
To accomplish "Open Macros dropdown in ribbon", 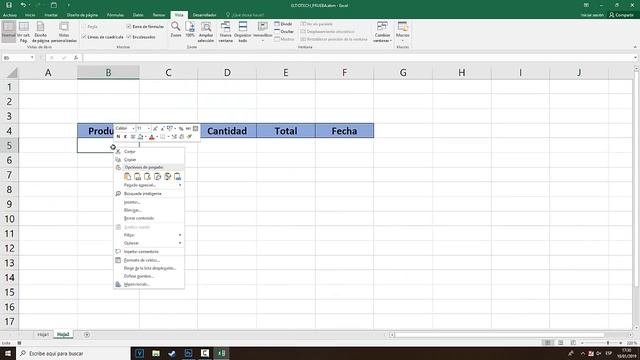I will [402, 32].
